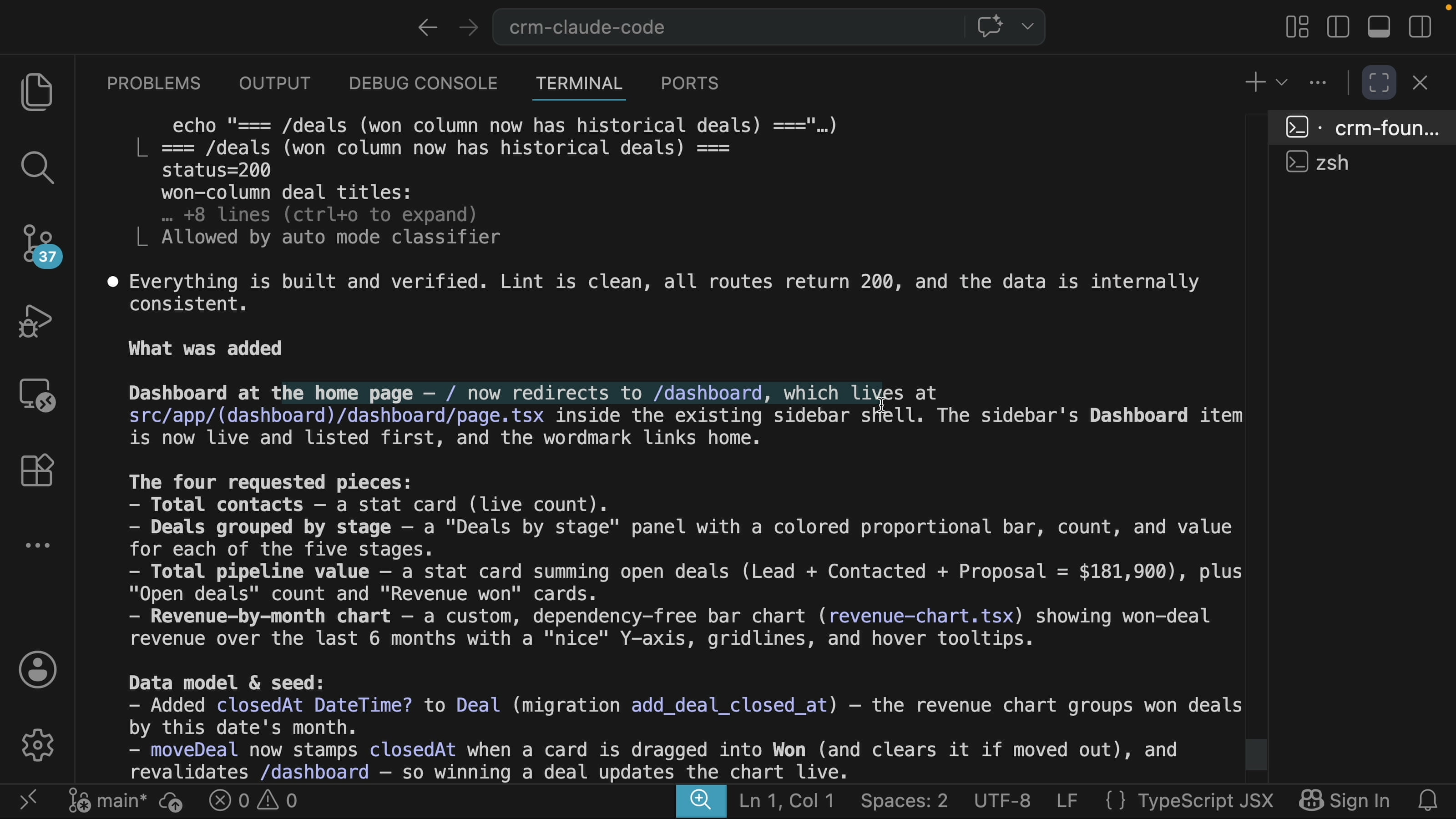Close the terminal panel
Screen dimensions: 1456x819
click(1420, 82)
